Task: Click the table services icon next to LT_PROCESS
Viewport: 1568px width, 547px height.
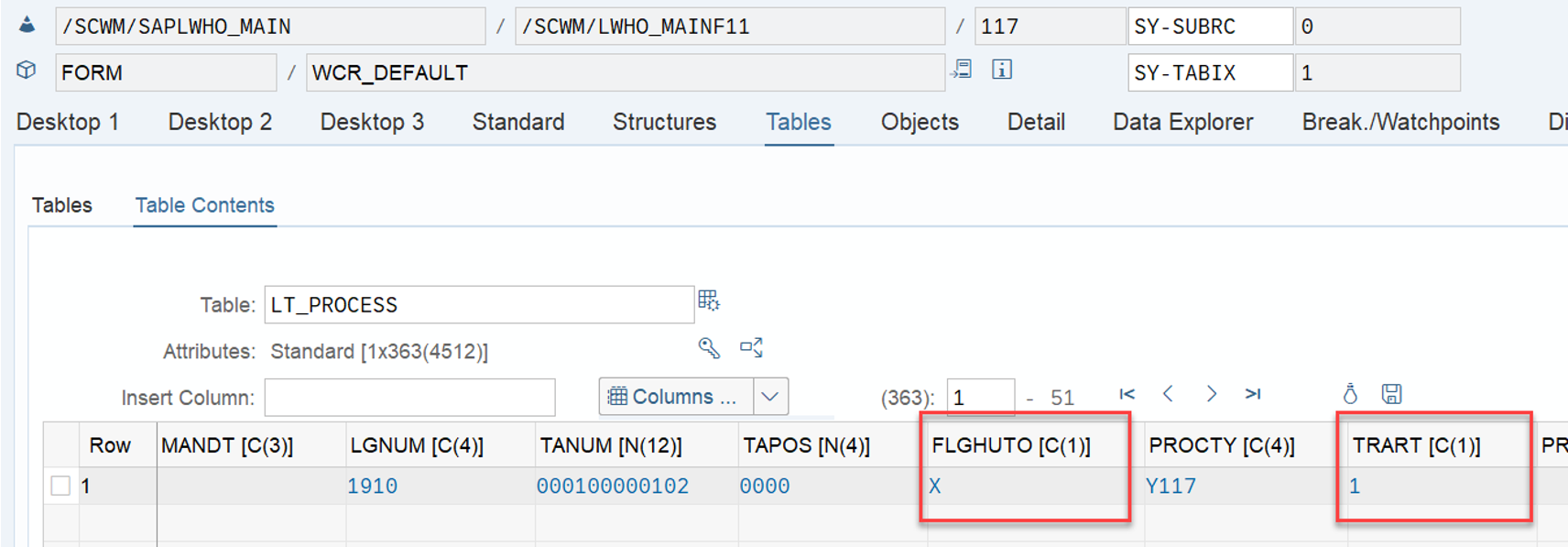Action: [709, 301]
